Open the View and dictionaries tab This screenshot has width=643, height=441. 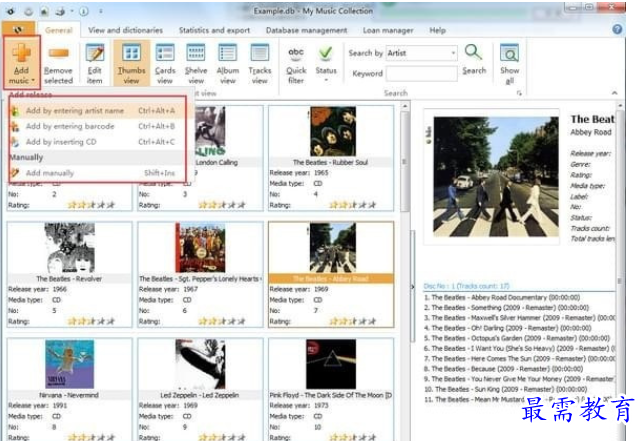[125, 30]
